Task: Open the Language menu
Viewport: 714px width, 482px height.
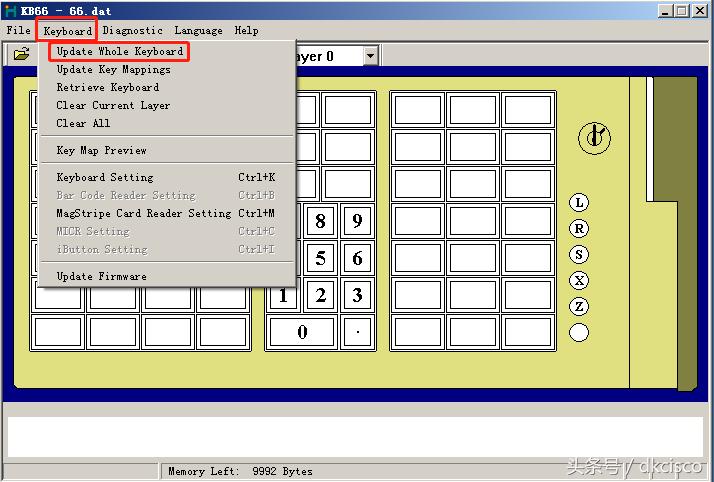Action: click(x=198, y=31)
